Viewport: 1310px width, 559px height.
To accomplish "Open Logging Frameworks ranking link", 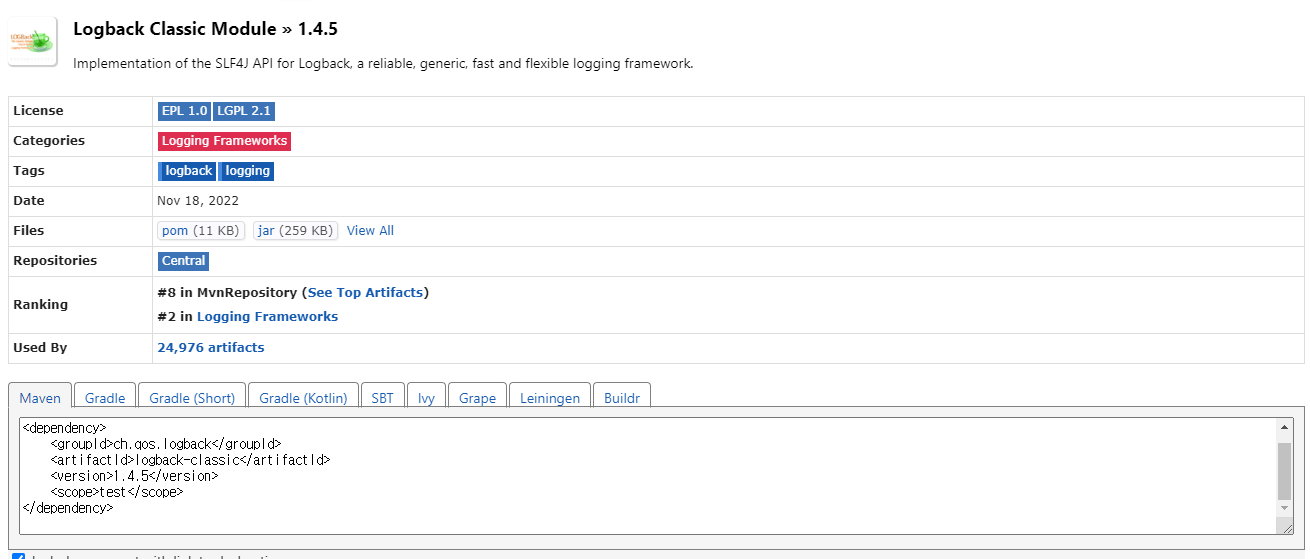I will coord(267,317).
